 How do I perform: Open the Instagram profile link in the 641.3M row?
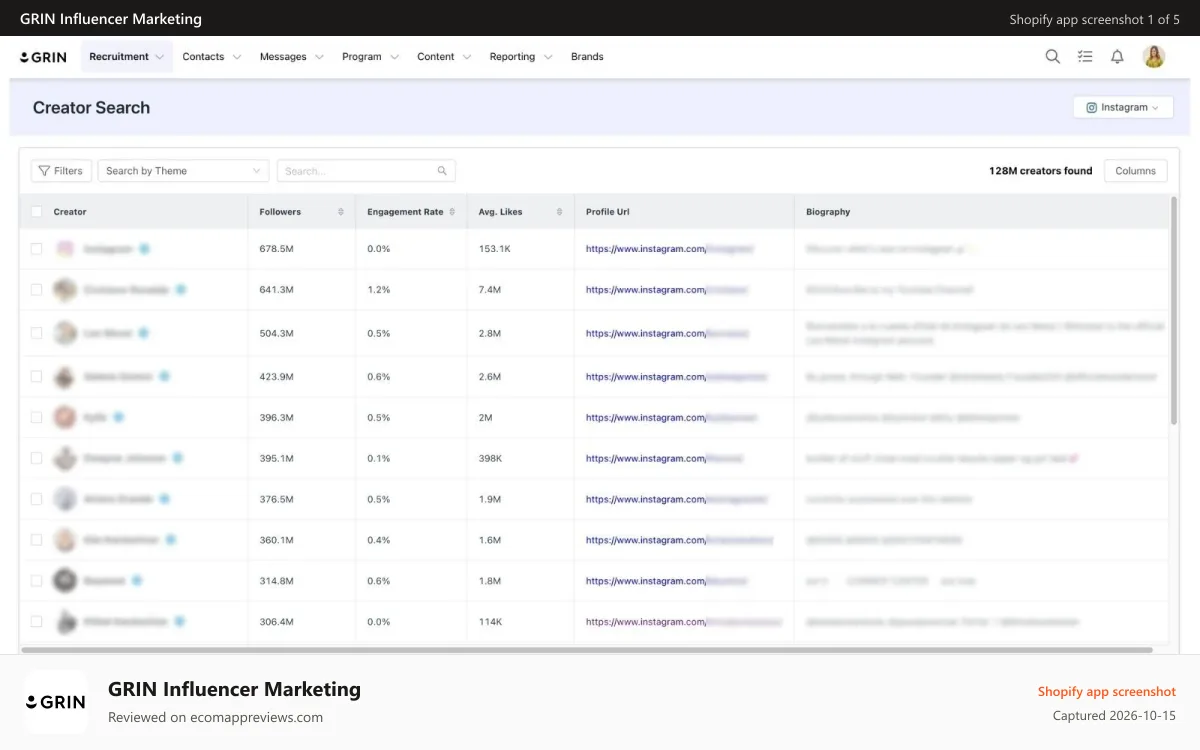(x=667, y=290)
